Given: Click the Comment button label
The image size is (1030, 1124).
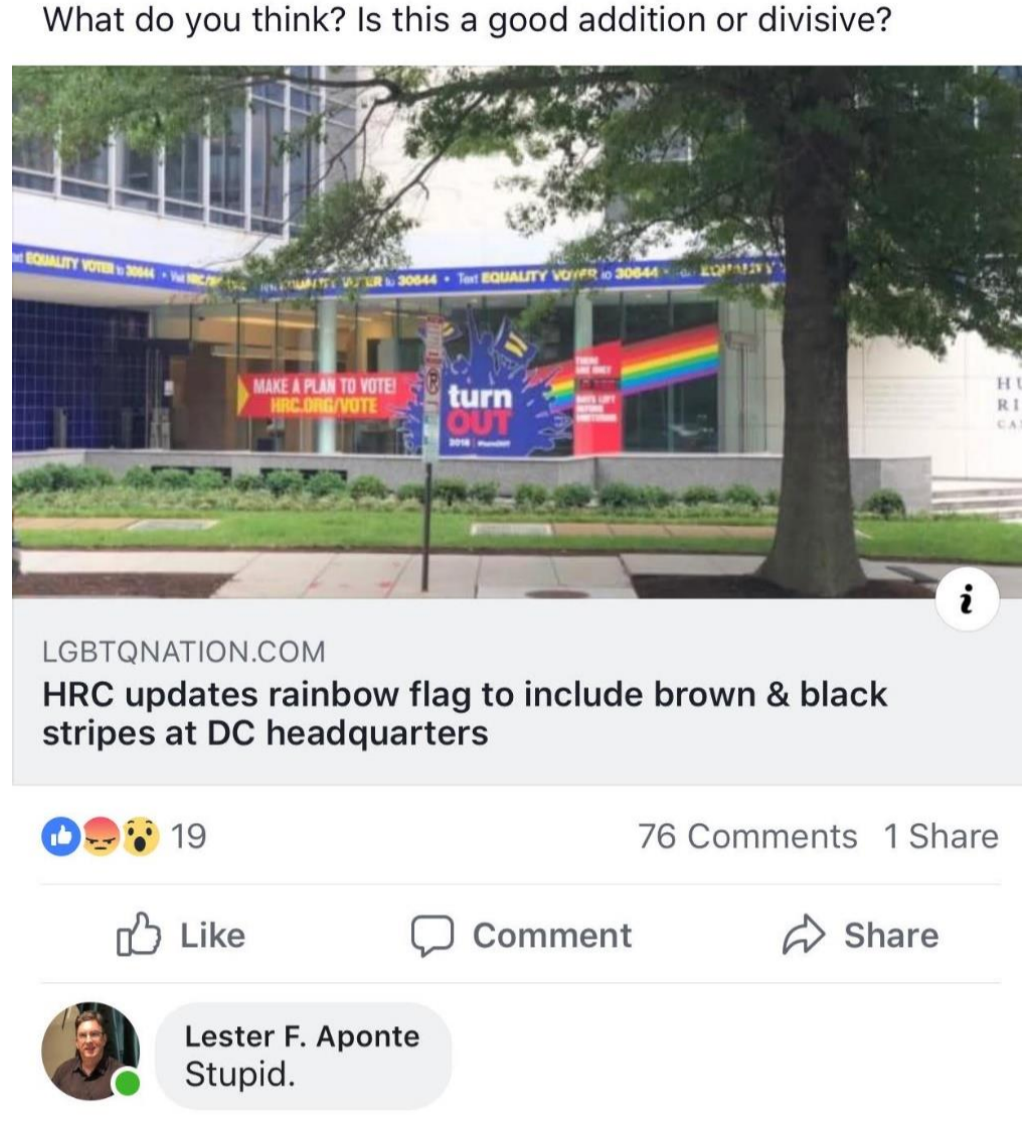Looking at the screenshot, I should [552, 935].
